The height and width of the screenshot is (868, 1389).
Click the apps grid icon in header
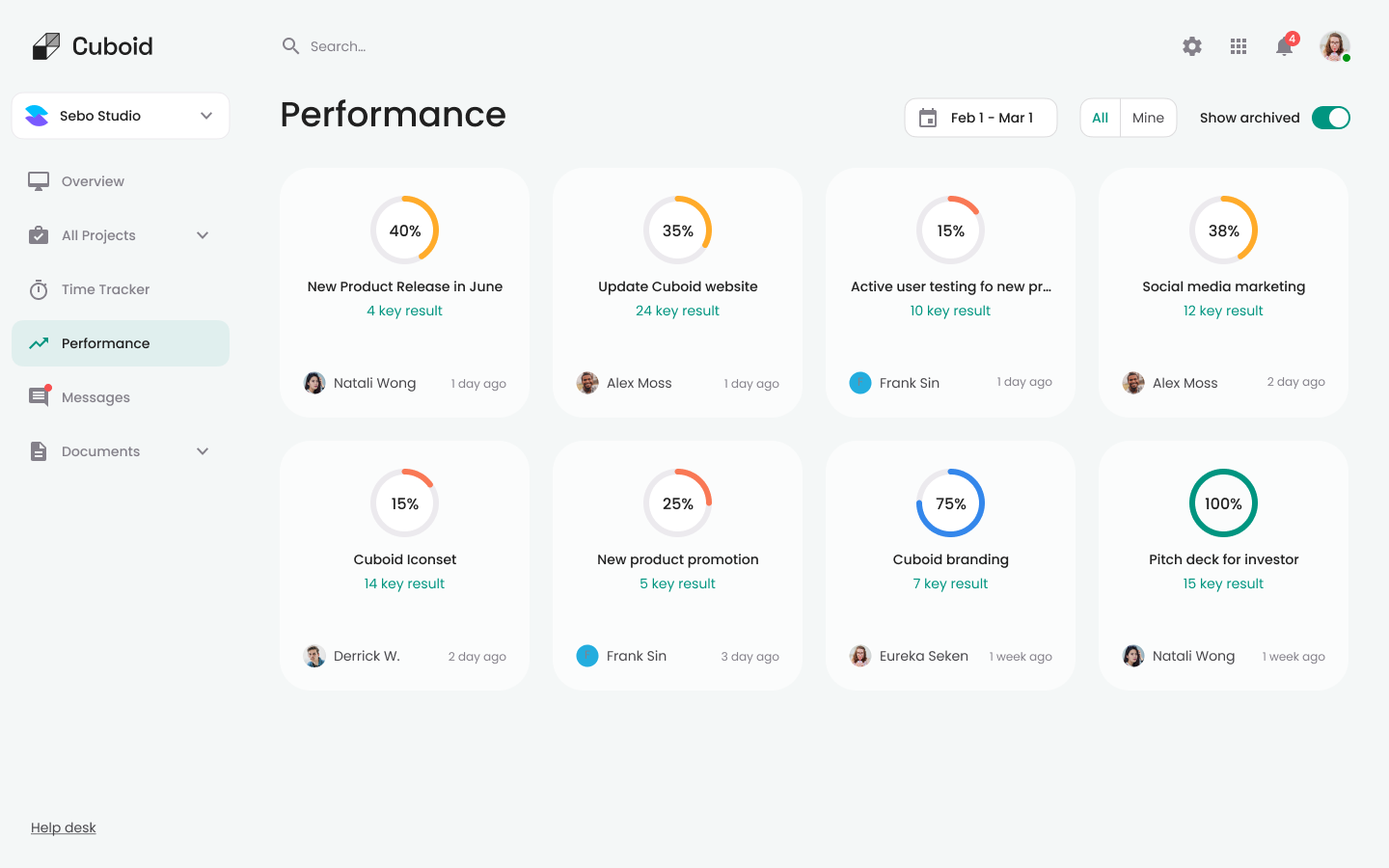pyautogui.click(x=1238, y=45)
